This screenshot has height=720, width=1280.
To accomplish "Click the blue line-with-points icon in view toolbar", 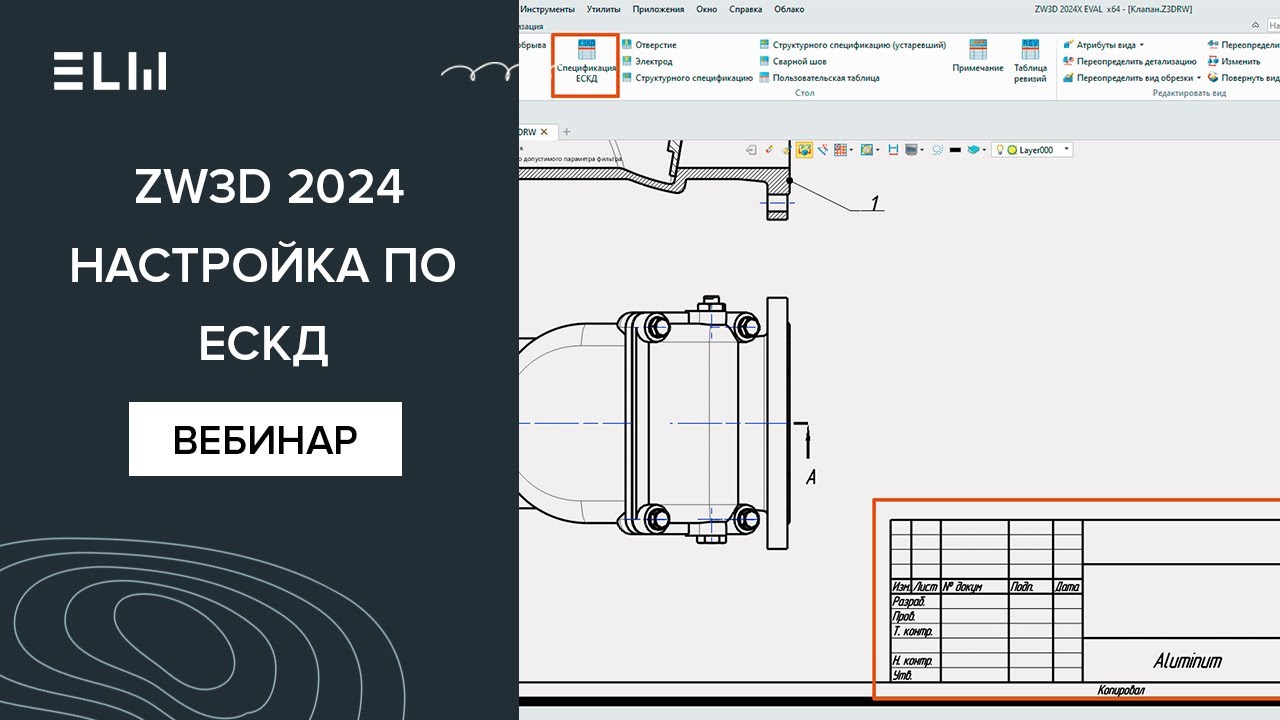I will click(823, 150).
